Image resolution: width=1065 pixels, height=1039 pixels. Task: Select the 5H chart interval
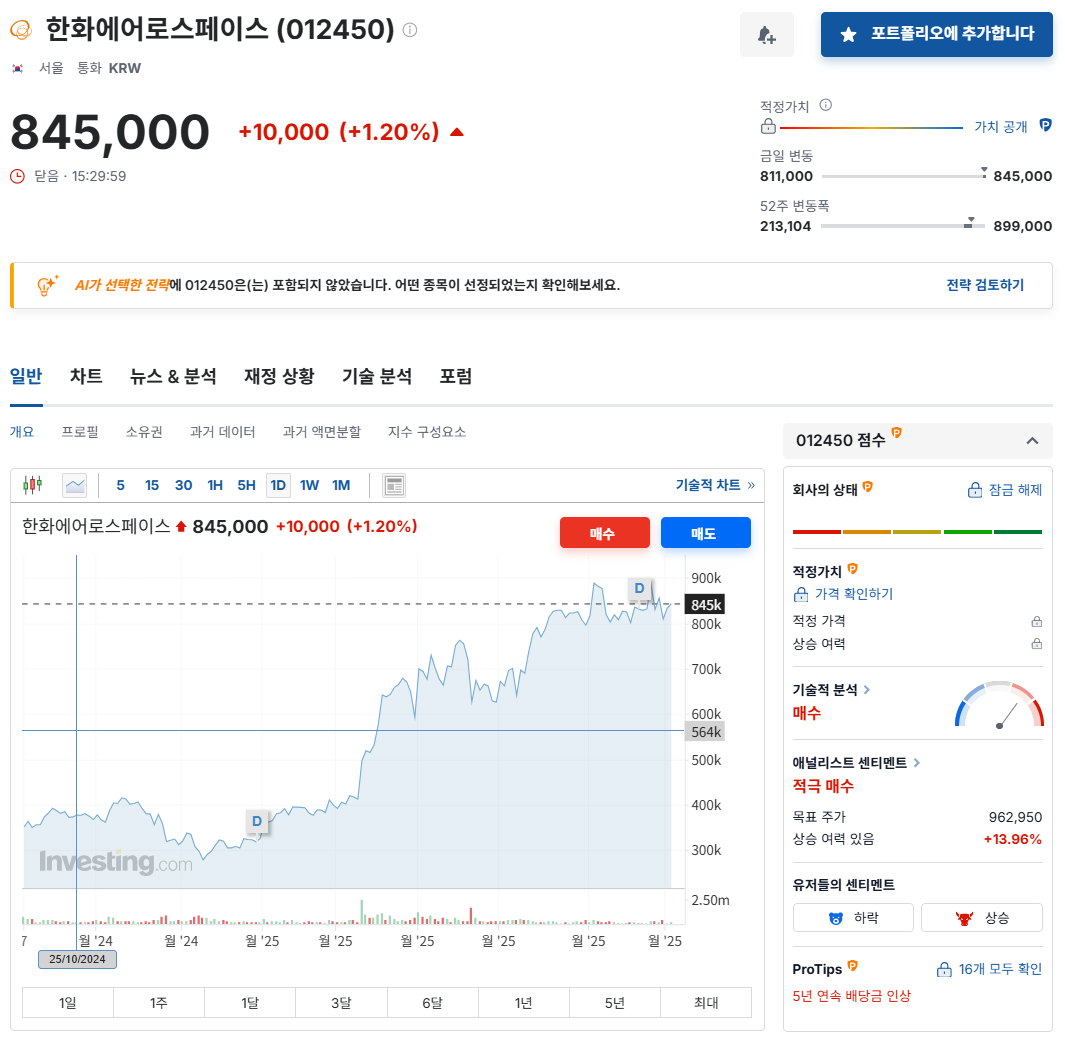(247, 485)
